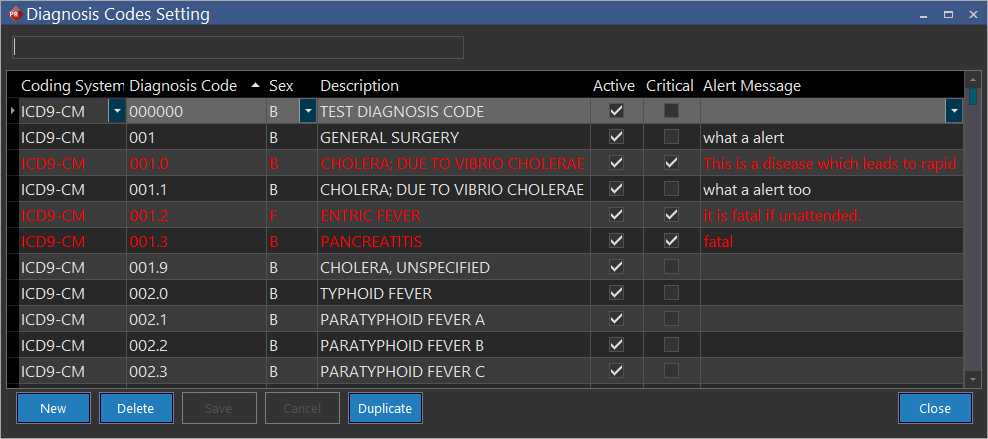The width and height of the screenshot is (988, 439).
Task: Enable Critical for GENERAL SURGERY row
Action: point(671,137)
